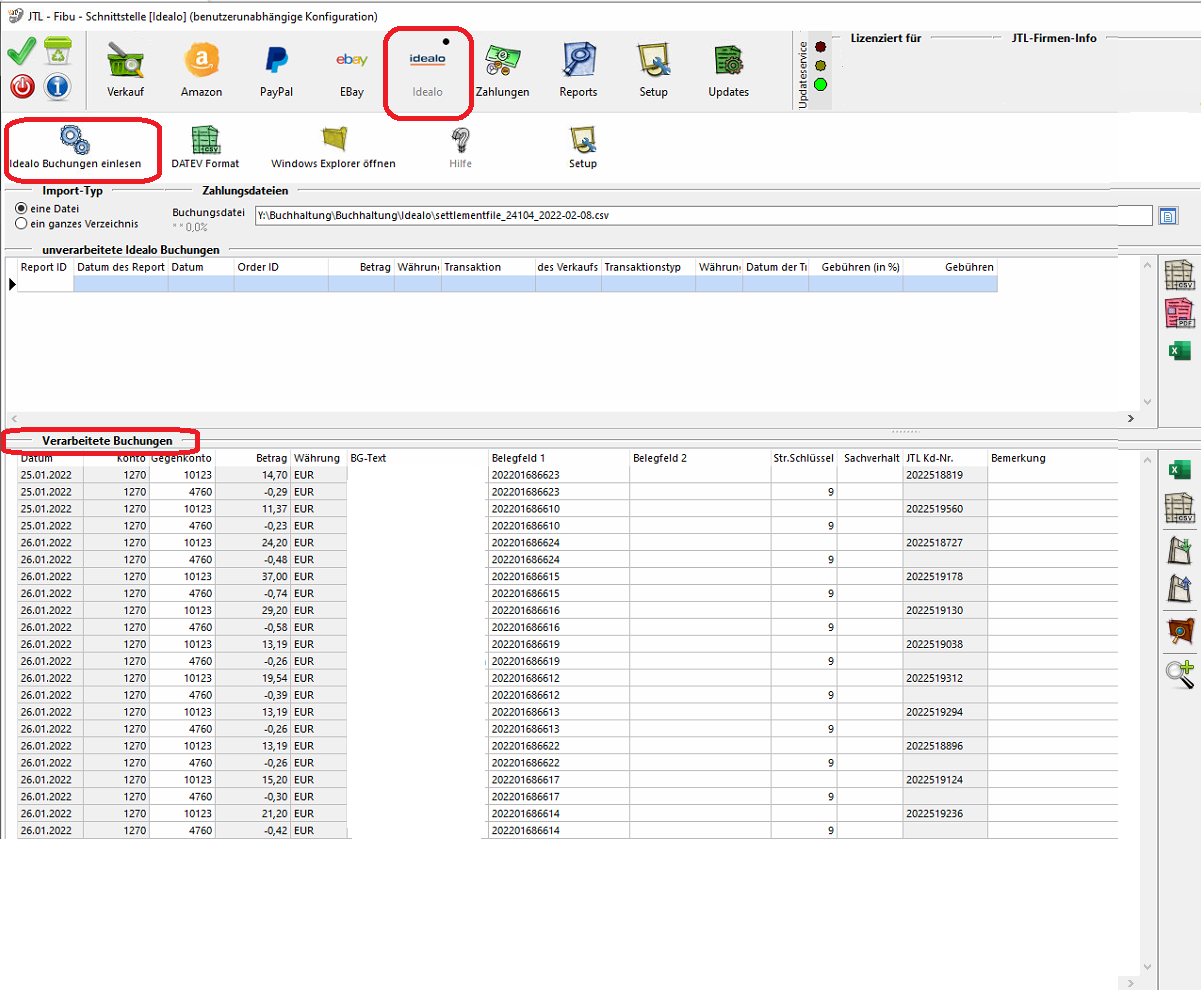Export processed bookings to Excel
This screenshot has height=990, width=1201.
[1180, 471]
